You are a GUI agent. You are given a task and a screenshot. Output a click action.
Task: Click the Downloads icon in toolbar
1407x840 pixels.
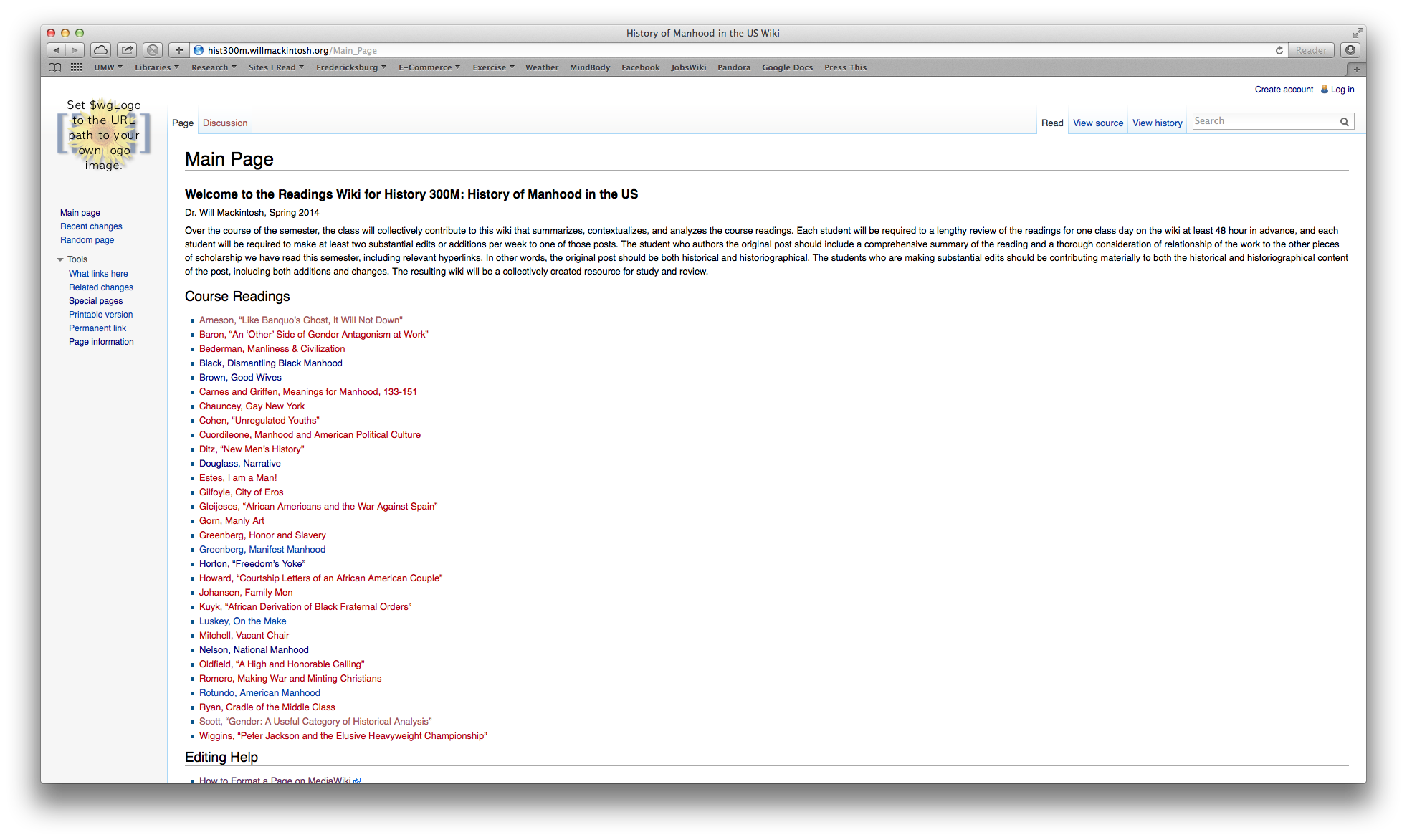click(x=1350, y=50)
